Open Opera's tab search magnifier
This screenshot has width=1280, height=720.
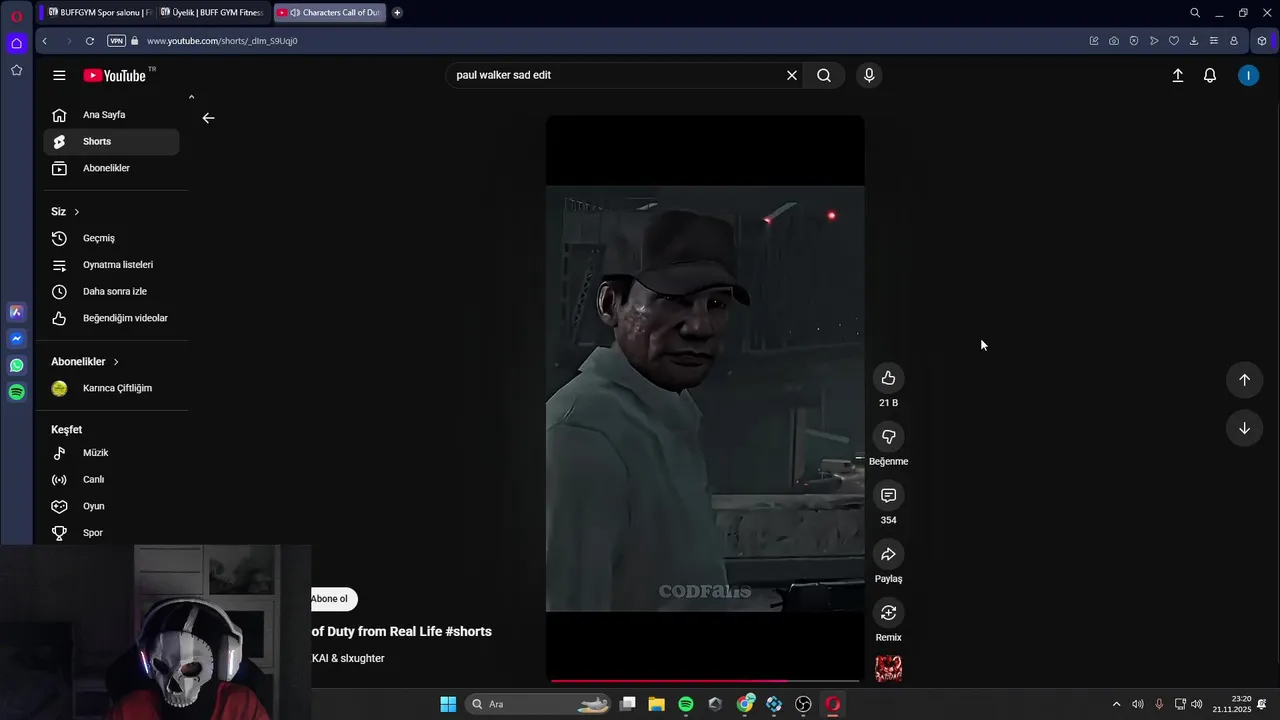pyautogui.click(x=1195, y=13)
